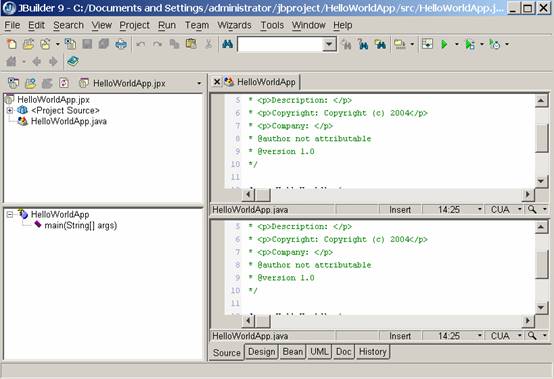Click the Find binoculars icon

pos(228,44)
